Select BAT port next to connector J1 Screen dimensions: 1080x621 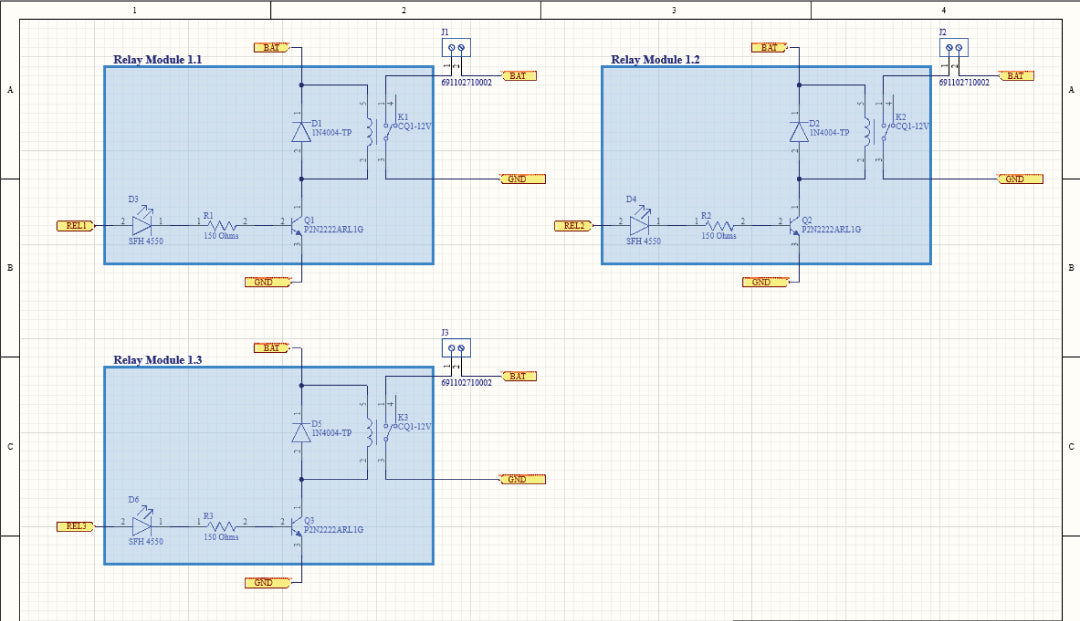519,76
